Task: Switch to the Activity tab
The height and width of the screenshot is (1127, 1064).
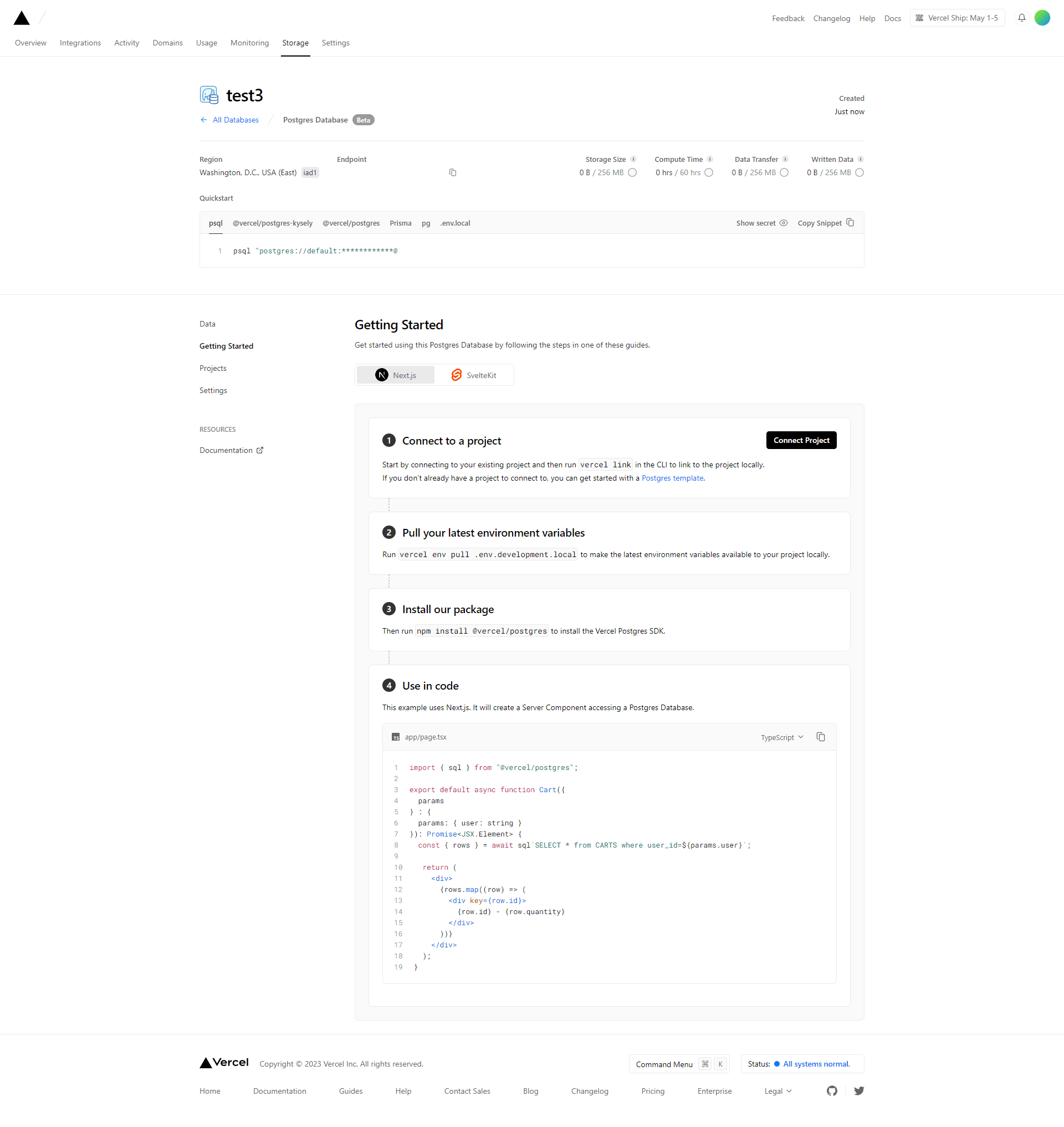Action: point(126,43)
